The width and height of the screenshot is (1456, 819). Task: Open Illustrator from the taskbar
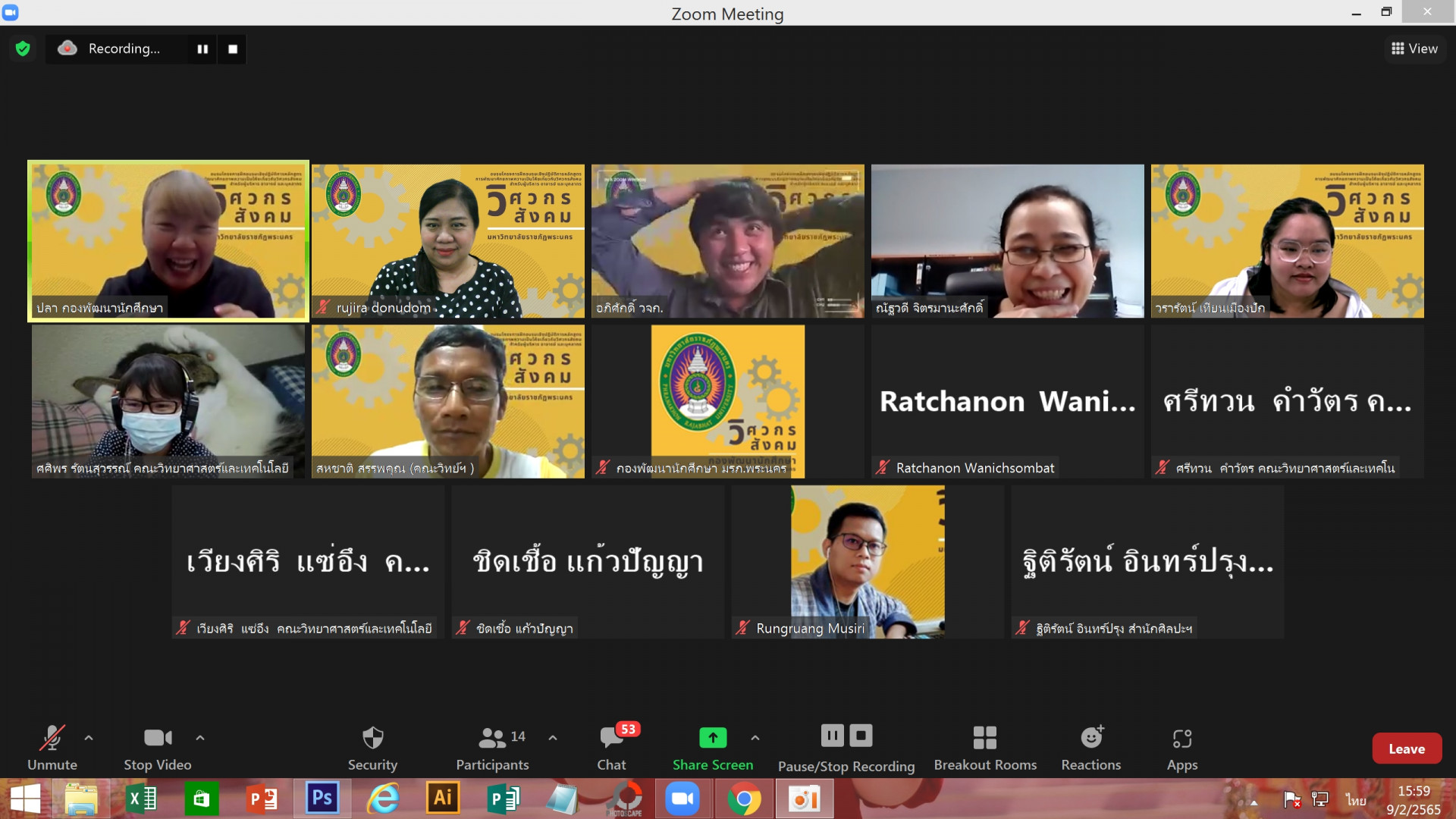(x=443, y=798)
